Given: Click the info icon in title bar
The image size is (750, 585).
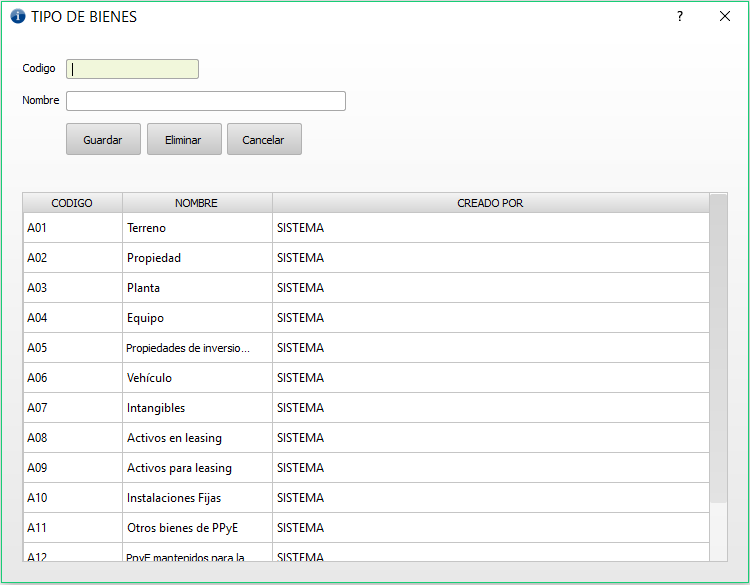Looking at the screenshot, I should click(18, 17).
